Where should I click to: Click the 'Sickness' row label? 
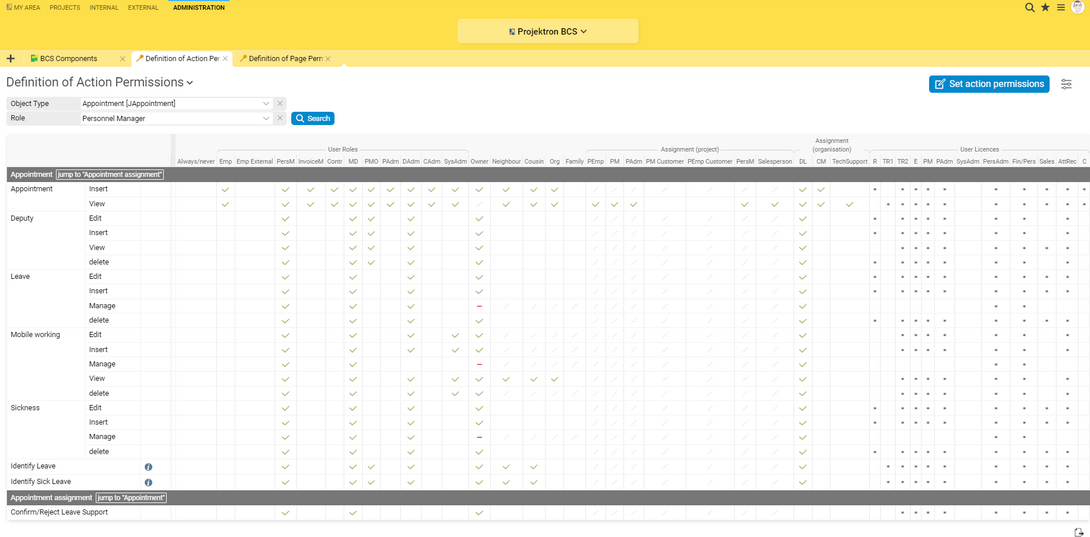pos(25,408)
